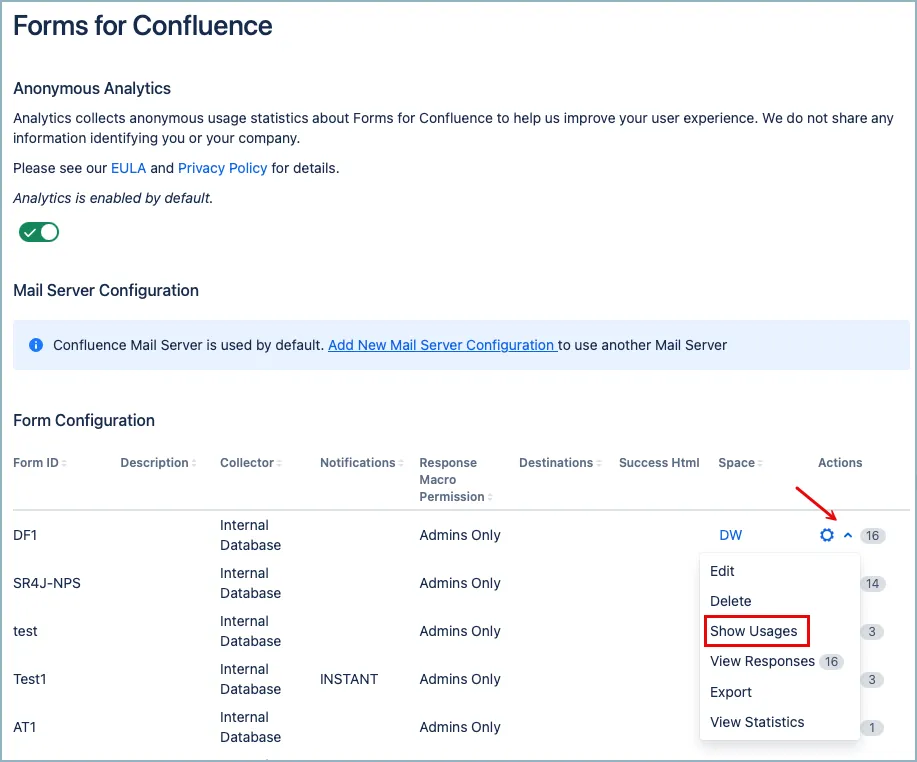Image resolution: width=917 pixels, height=762 pixels.
Task: Sort table by Notifications column
Action: pyautogui.click(x=361, y=463)
